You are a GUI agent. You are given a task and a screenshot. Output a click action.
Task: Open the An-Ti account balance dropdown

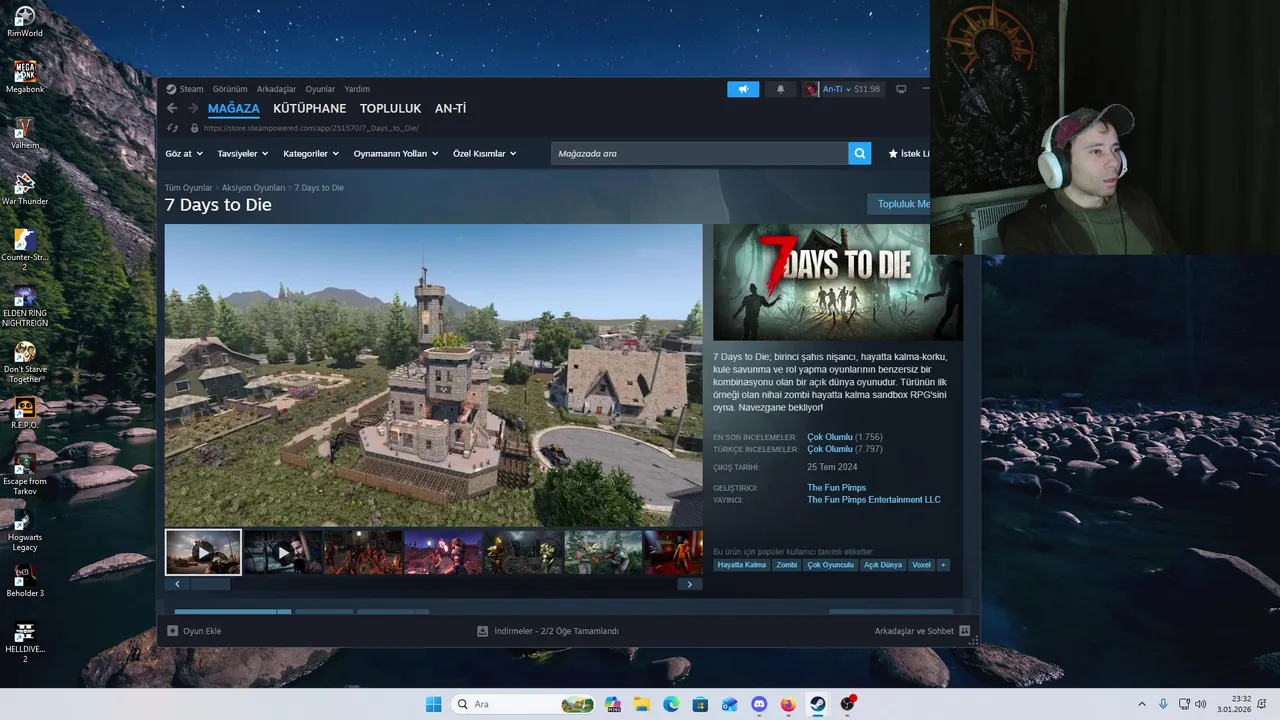[x=851, y=89]
